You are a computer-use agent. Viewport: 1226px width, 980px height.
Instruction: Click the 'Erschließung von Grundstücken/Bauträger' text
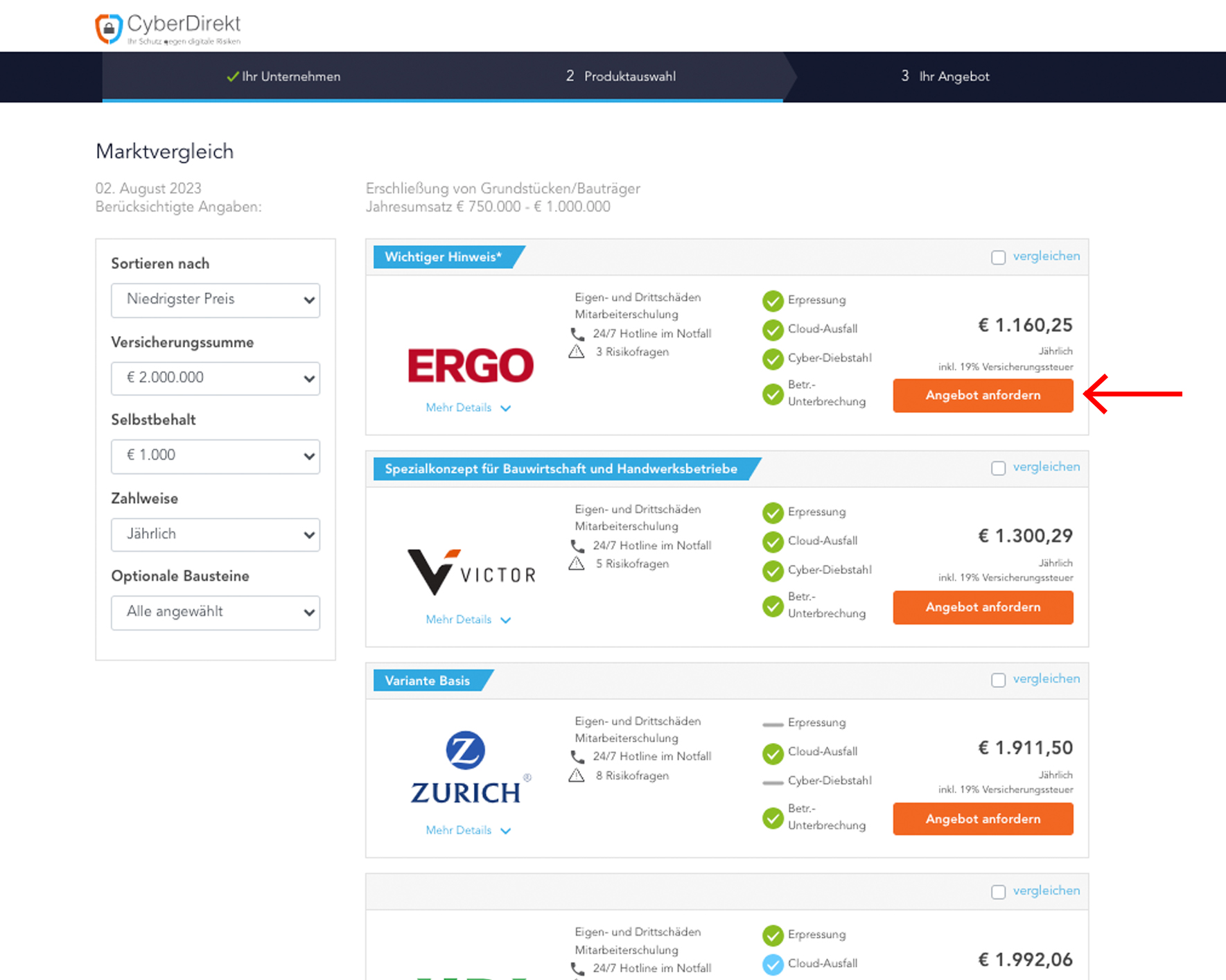(503, 189)
